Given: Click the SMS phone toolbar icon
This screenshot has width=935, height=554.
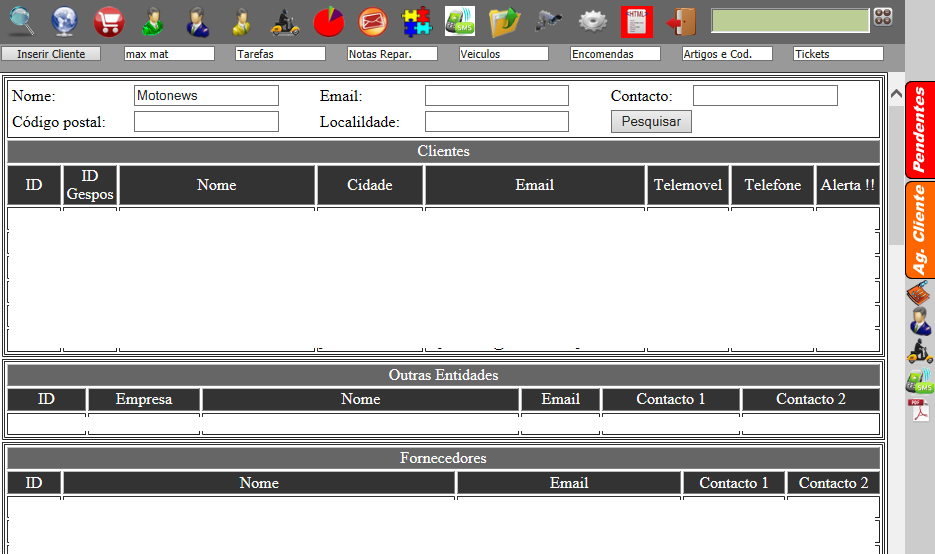Looking at the screenshot, I should click(x=460, y=21).
